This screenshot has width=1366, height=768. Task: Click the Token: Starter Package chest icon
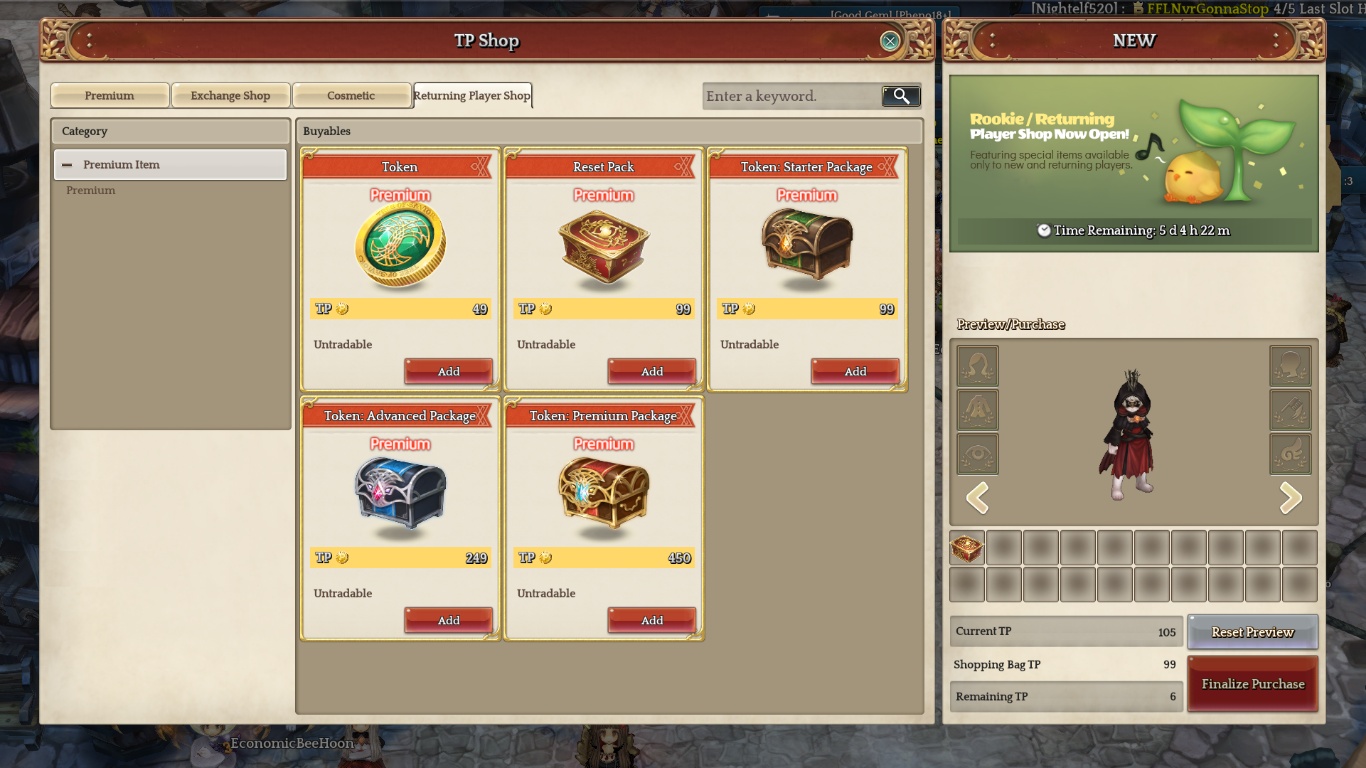tap(807, 245)
